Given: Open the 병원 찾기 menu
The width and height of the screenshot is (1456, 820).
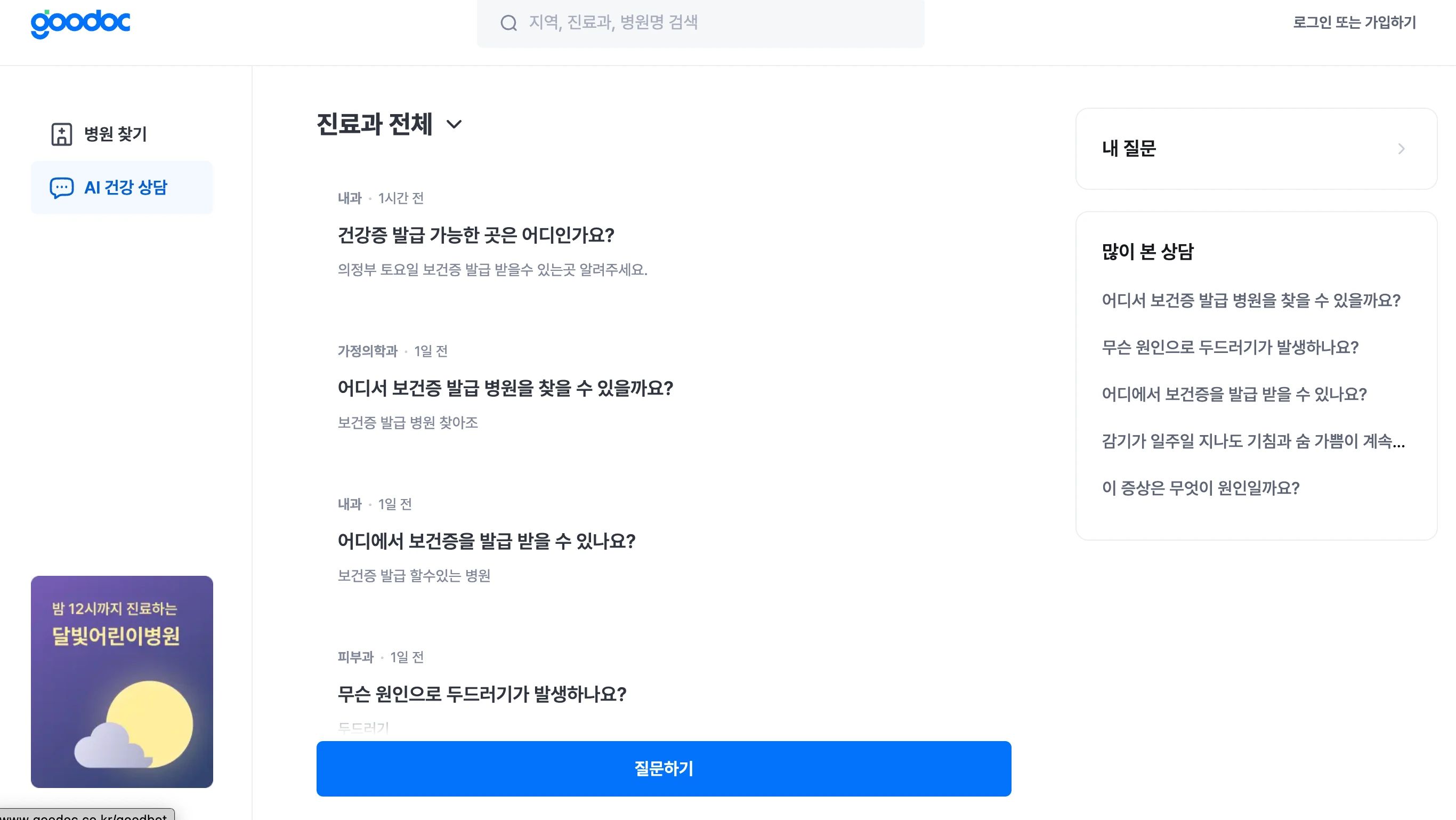Looking at the screenshot, I should (115, 134).
